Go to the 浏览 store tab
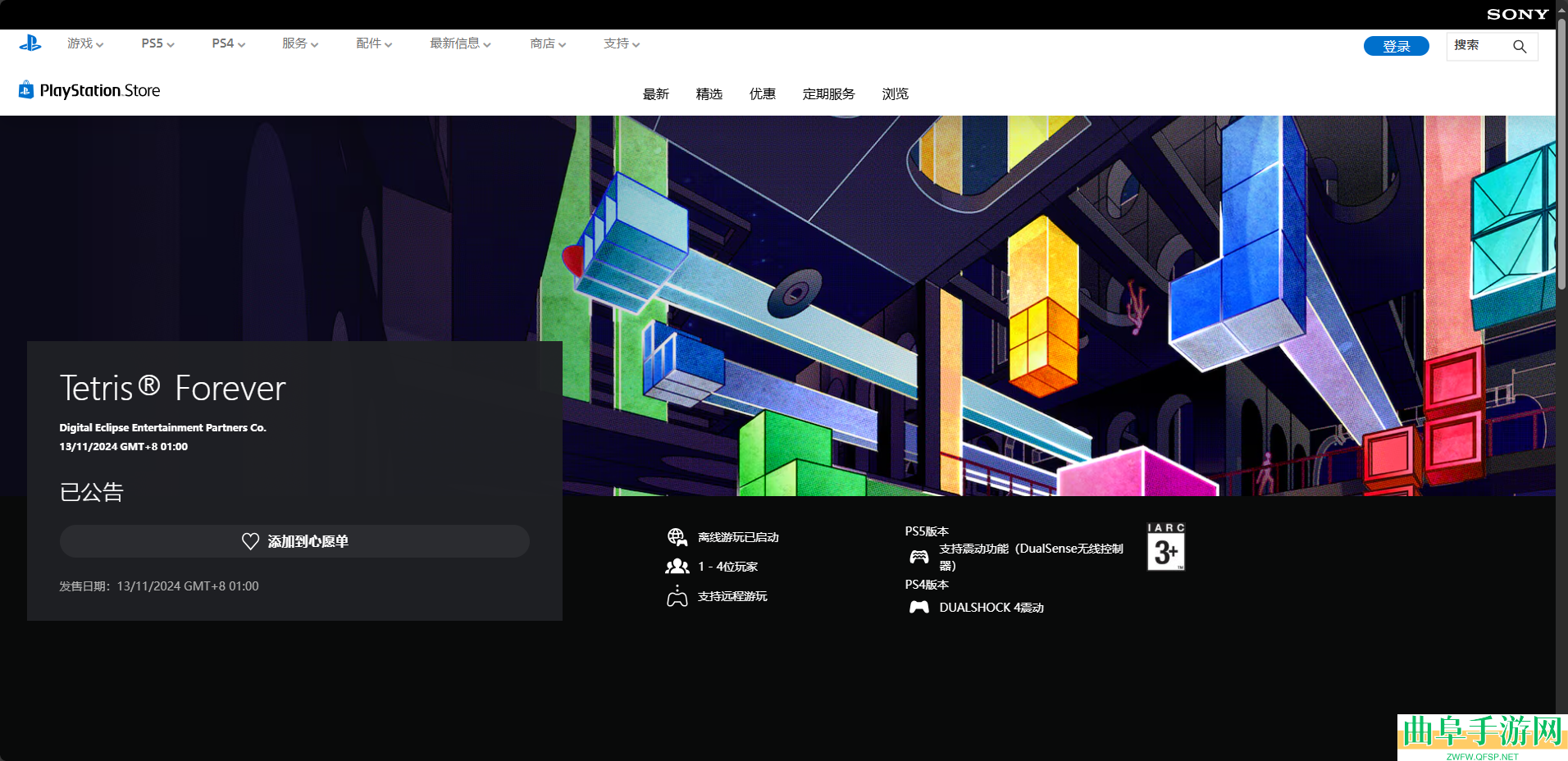Image resolution: width=1568 pixels, height=761 pixels. click(895, 94)
